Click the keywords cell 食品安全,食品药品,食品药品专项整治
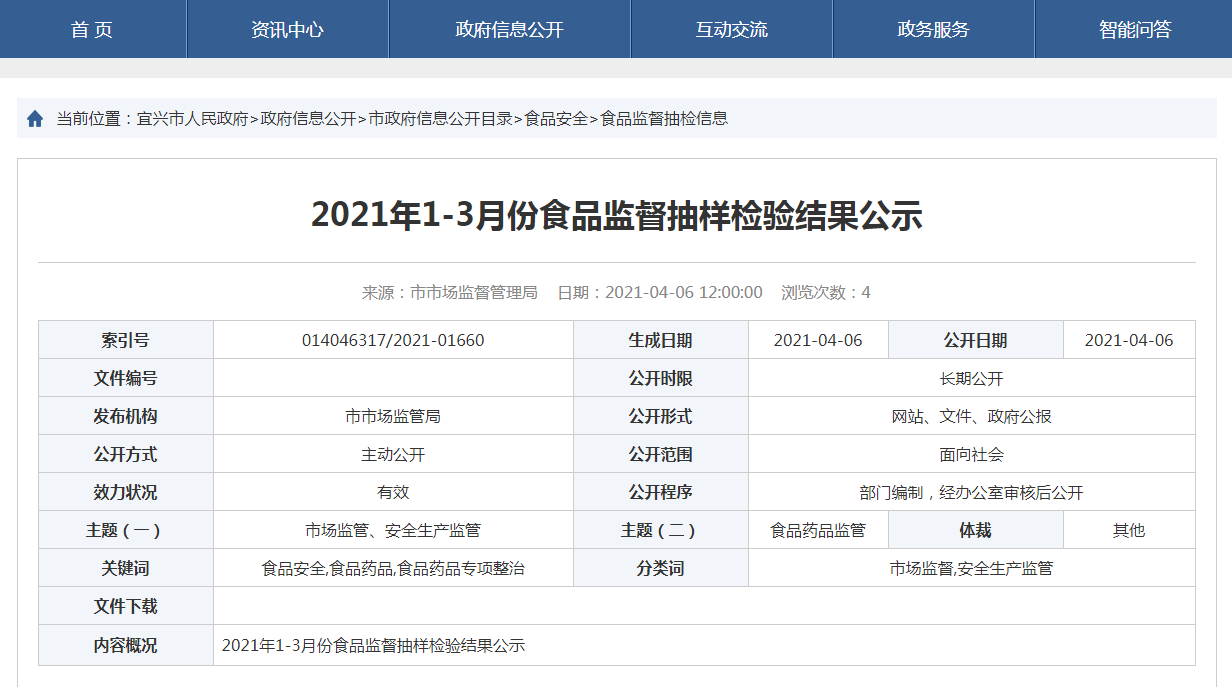The image size is (1232, 687). [x=393, y=569]
